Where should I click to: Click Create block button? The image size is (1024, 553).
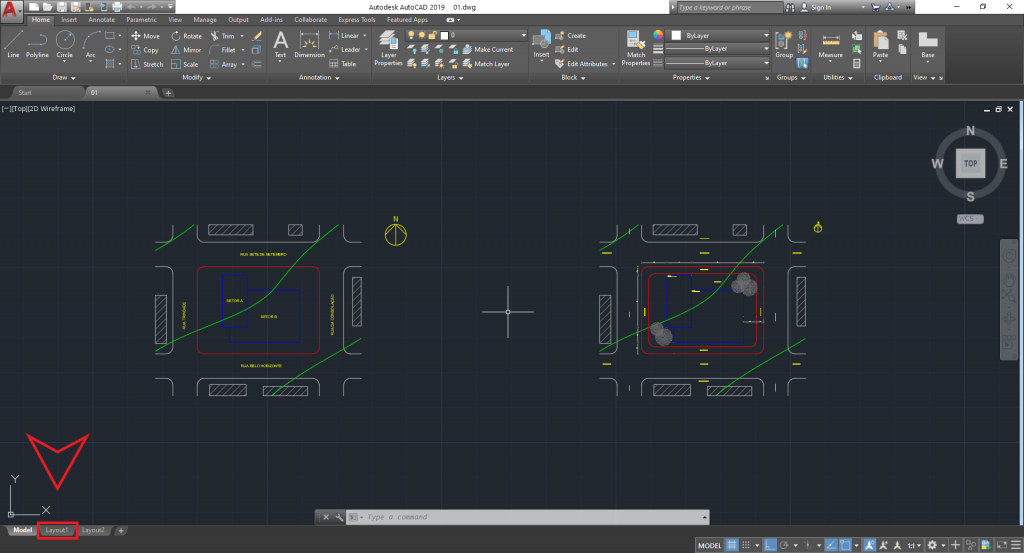(x=571, y=36)
